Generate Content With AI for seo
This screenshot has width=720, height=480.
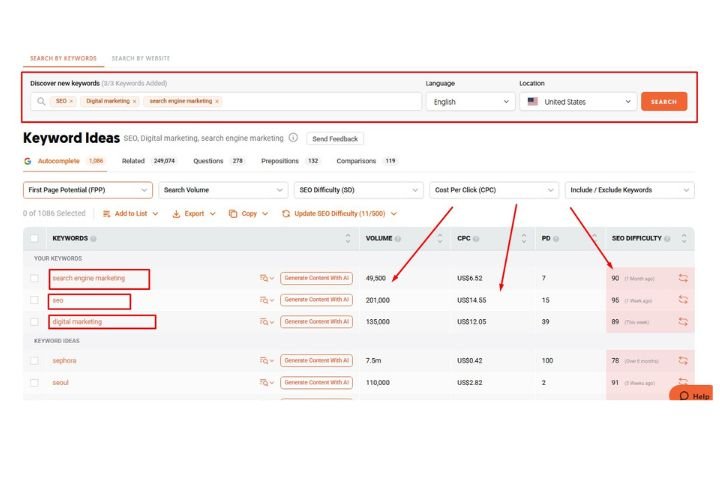(316, 299)
